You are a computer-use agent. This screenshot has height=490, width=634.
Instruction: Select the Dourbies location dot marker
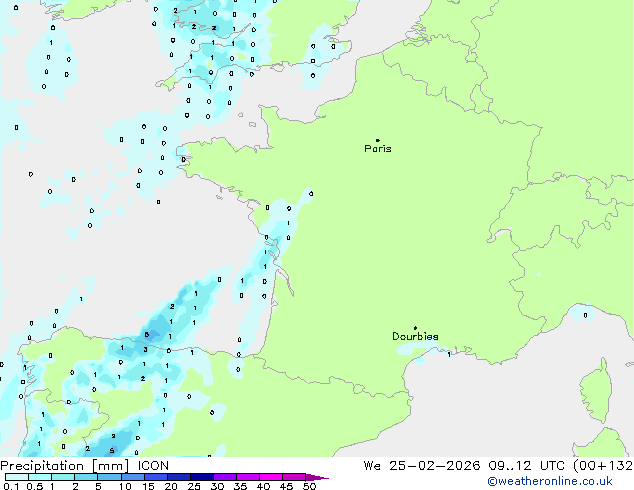[x=415, y=328]
